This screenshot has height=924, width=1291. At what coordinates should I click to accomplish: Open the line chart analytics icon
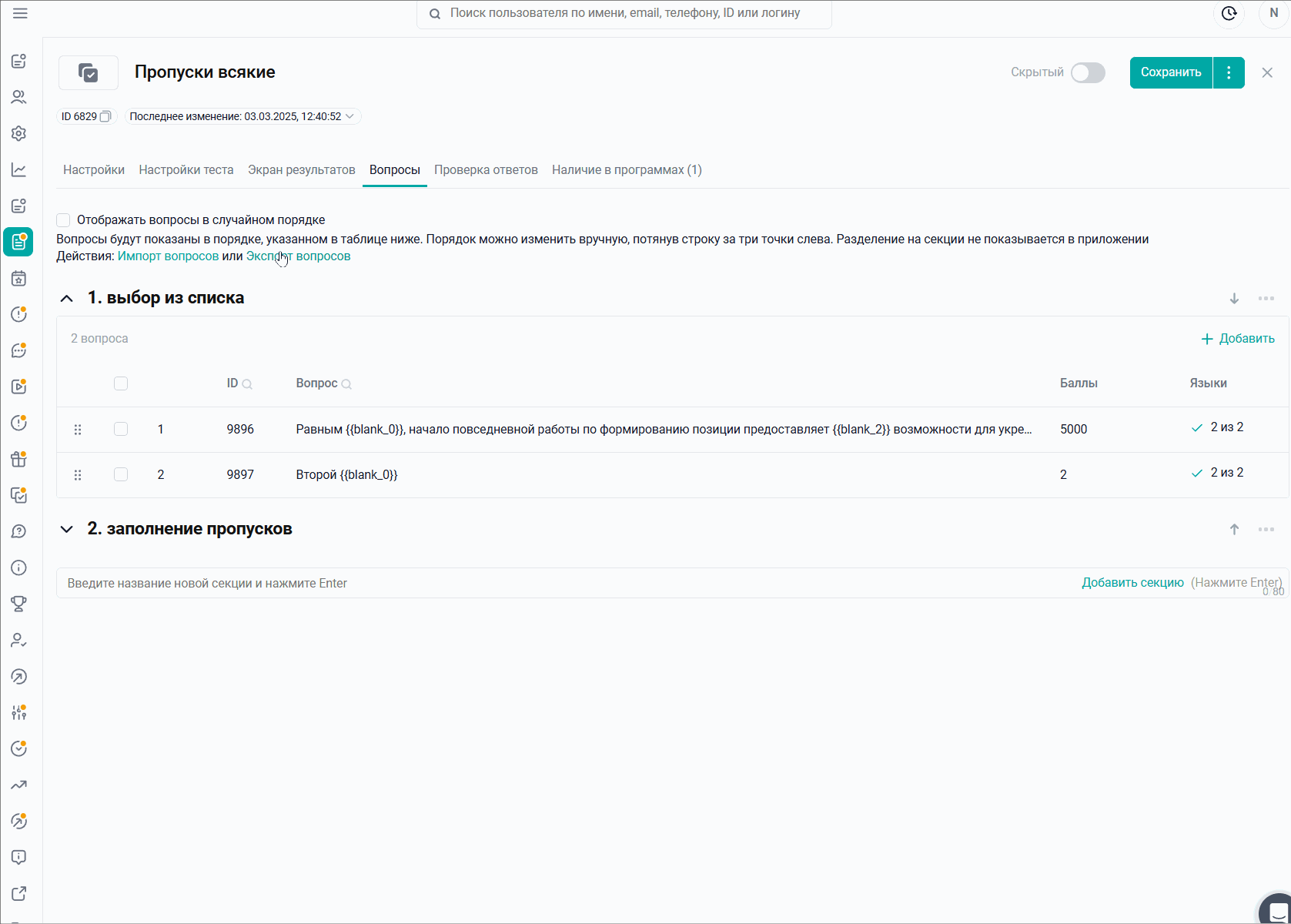click(19, 169)
